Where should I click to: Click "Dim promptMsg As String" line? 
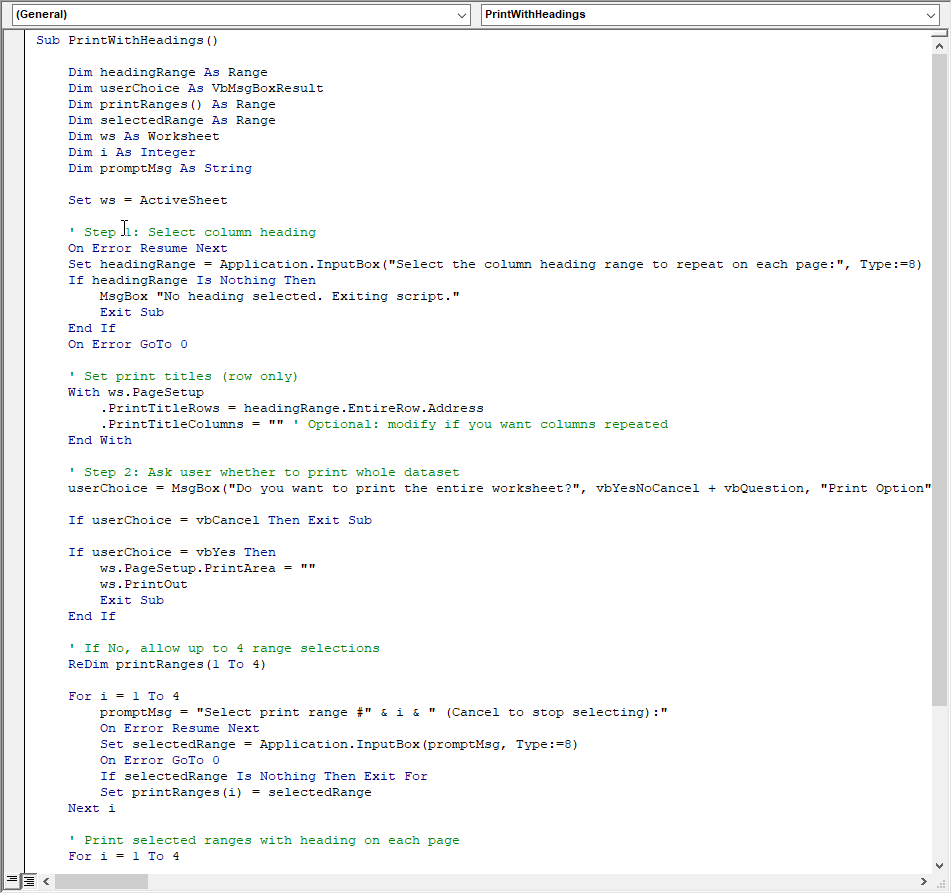click(160, 168)
